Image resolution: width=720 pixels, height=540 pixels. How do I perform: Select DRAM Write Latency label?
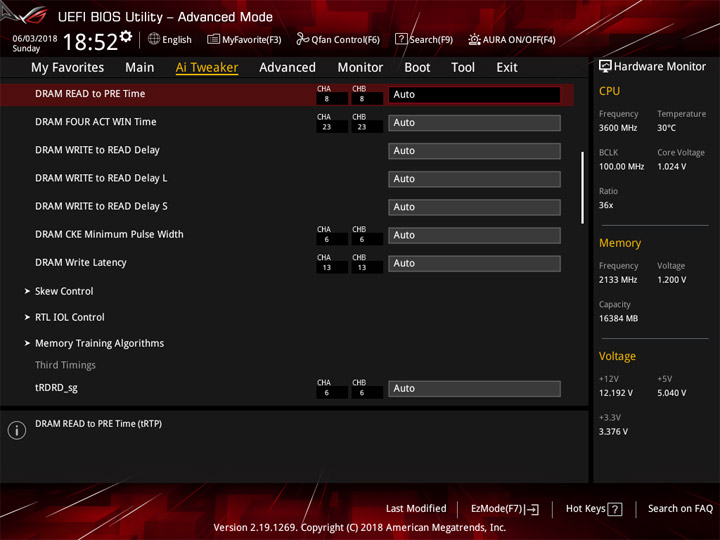click(81, 263)
